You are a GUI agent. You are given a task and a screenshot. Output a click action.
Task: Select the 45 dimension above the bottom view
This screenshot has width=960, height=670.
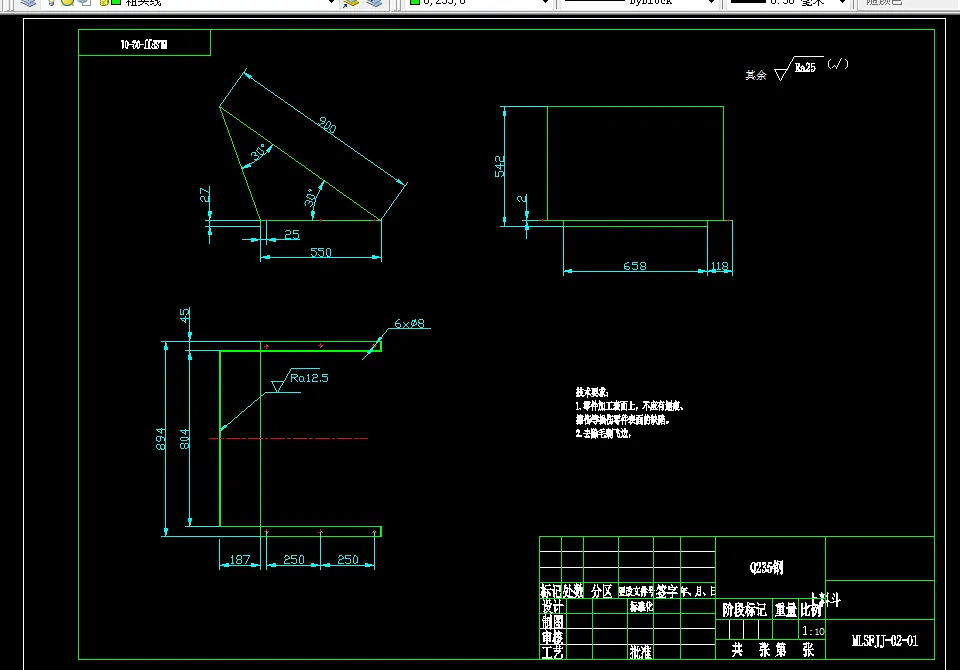[184, 315]
